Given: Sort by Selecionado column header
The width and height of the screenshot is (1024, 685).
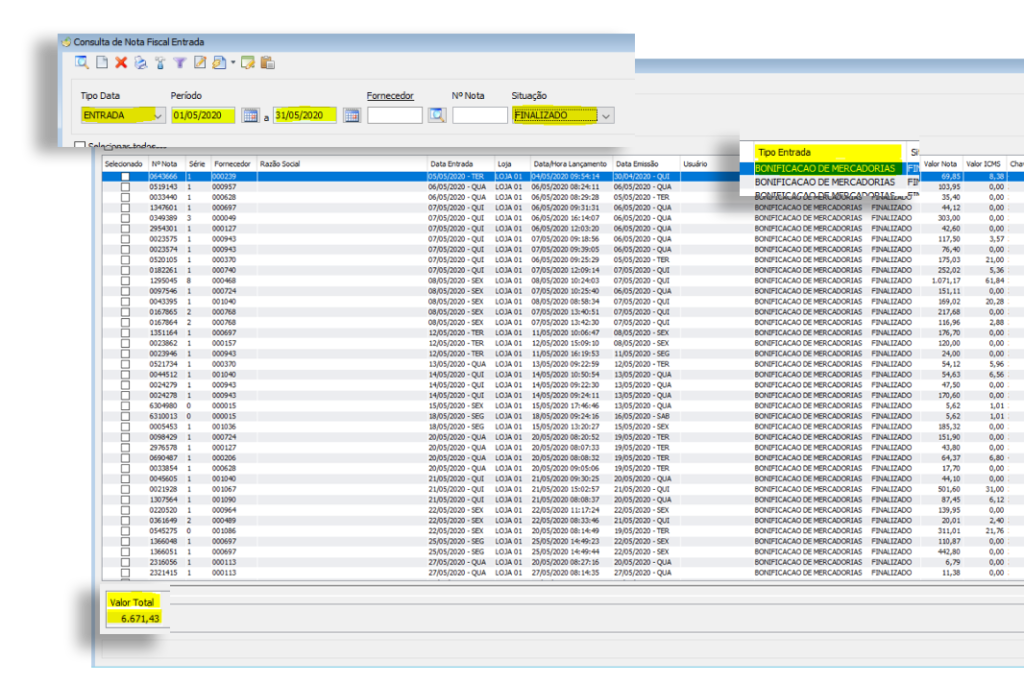Looking at the screenshot, I should pos(123,164).
